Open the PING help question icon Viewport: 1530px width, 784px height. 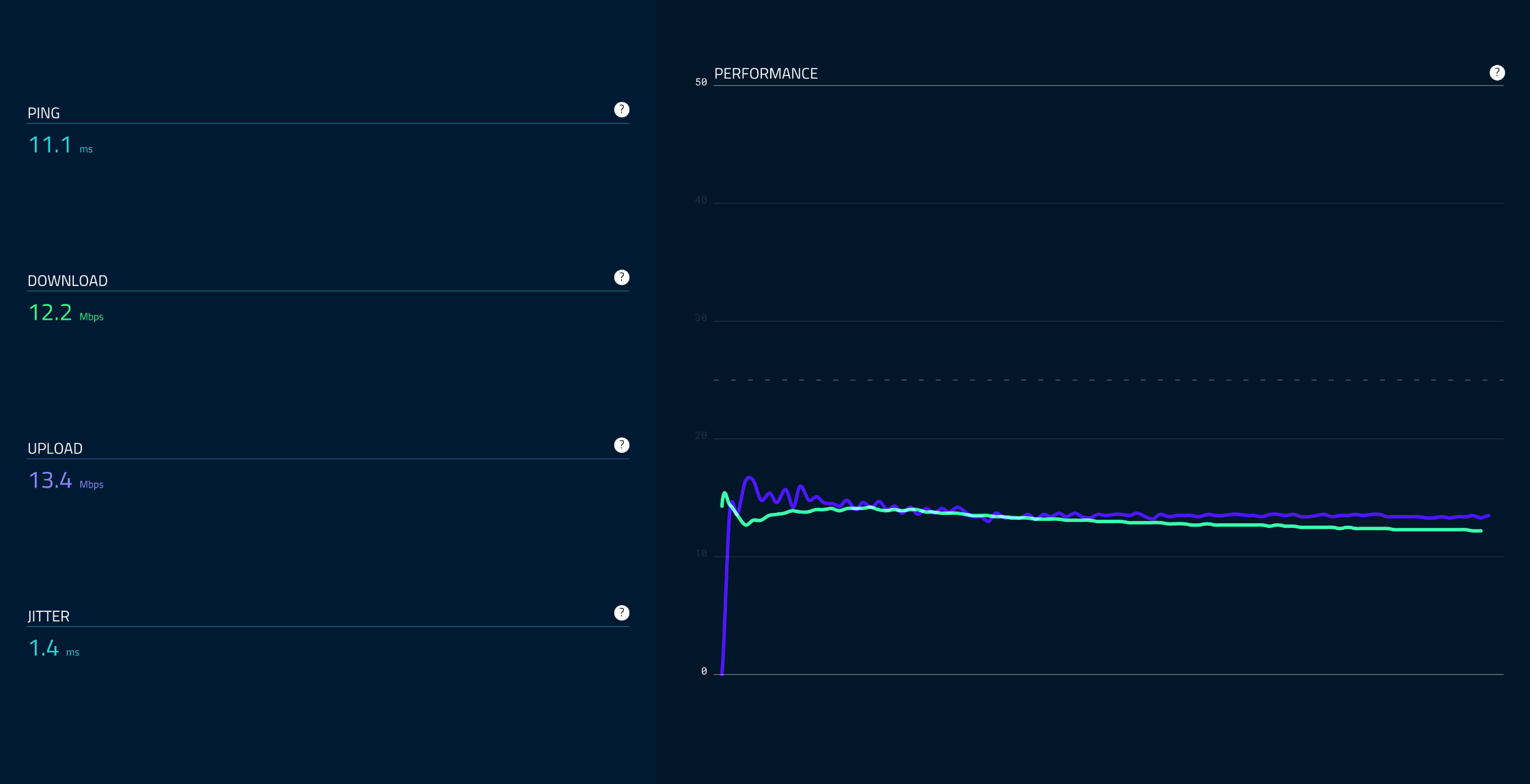[621, 110]
